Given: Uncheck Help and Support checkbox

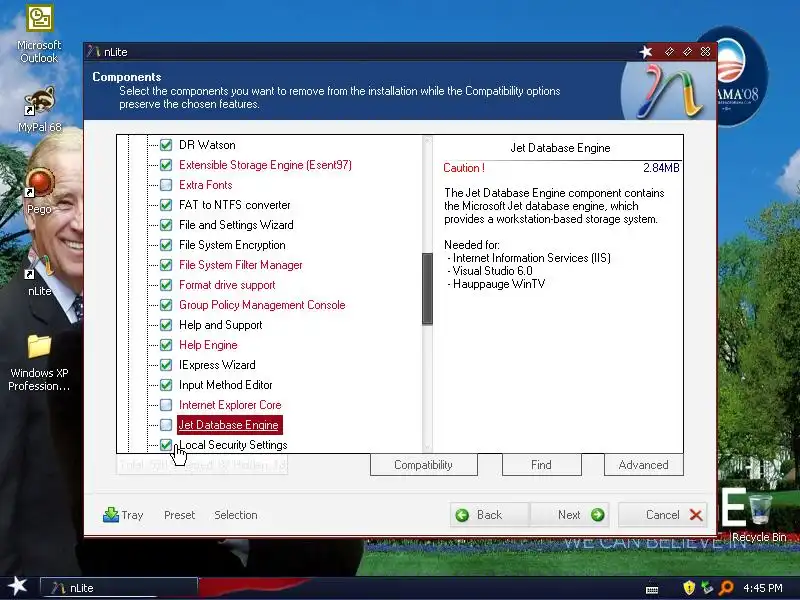Looking at the screenshot, I should (x=166, y=325).
